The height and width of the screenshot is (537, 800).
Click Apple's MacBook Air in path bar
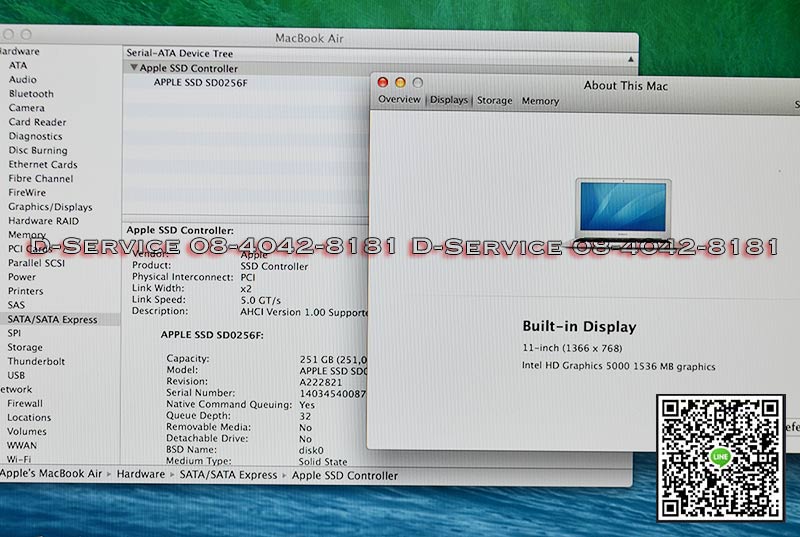(x=51, y=473)
